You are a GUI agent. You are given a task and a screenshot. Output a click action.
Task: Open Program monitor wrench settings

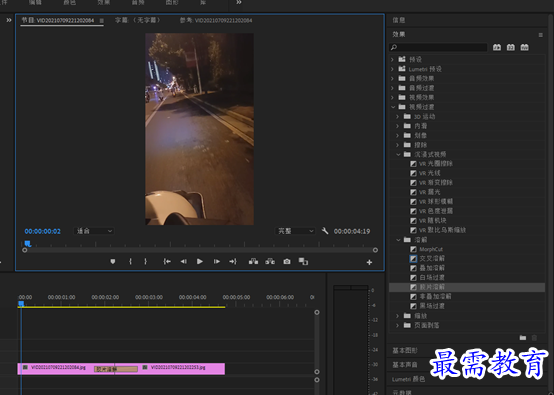tap(325, 231)
